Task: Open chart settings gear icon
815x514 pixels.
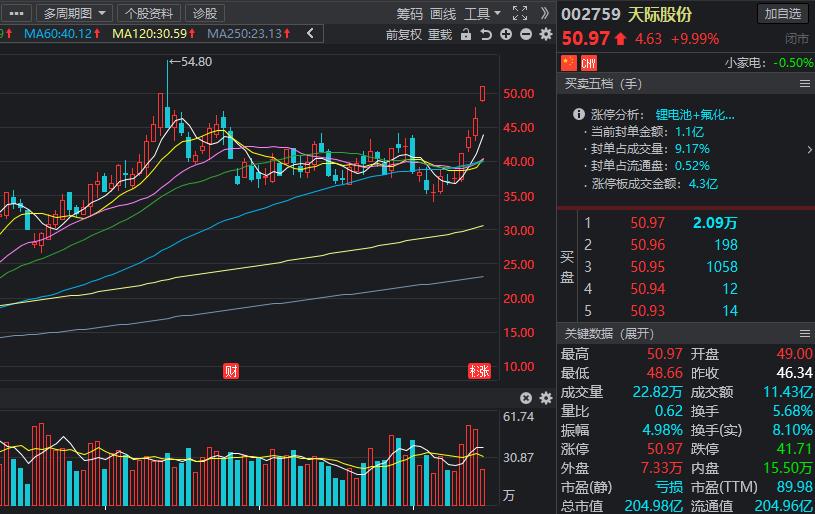Action: tap(546, 35)
